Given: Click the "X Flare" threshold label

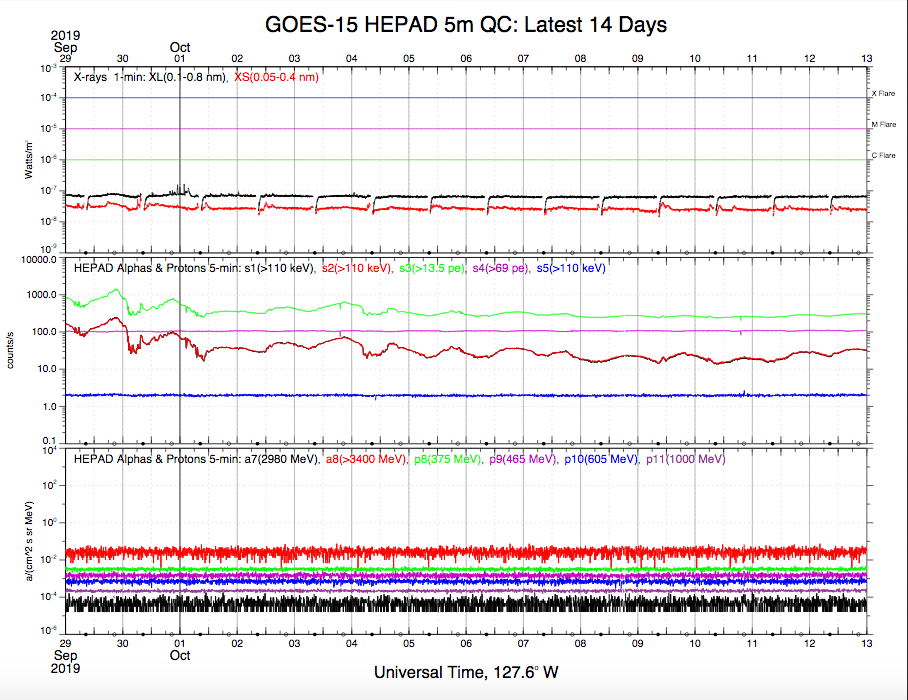Looking at the screenshot, I should pyautogui.click(x=883, y=94).
